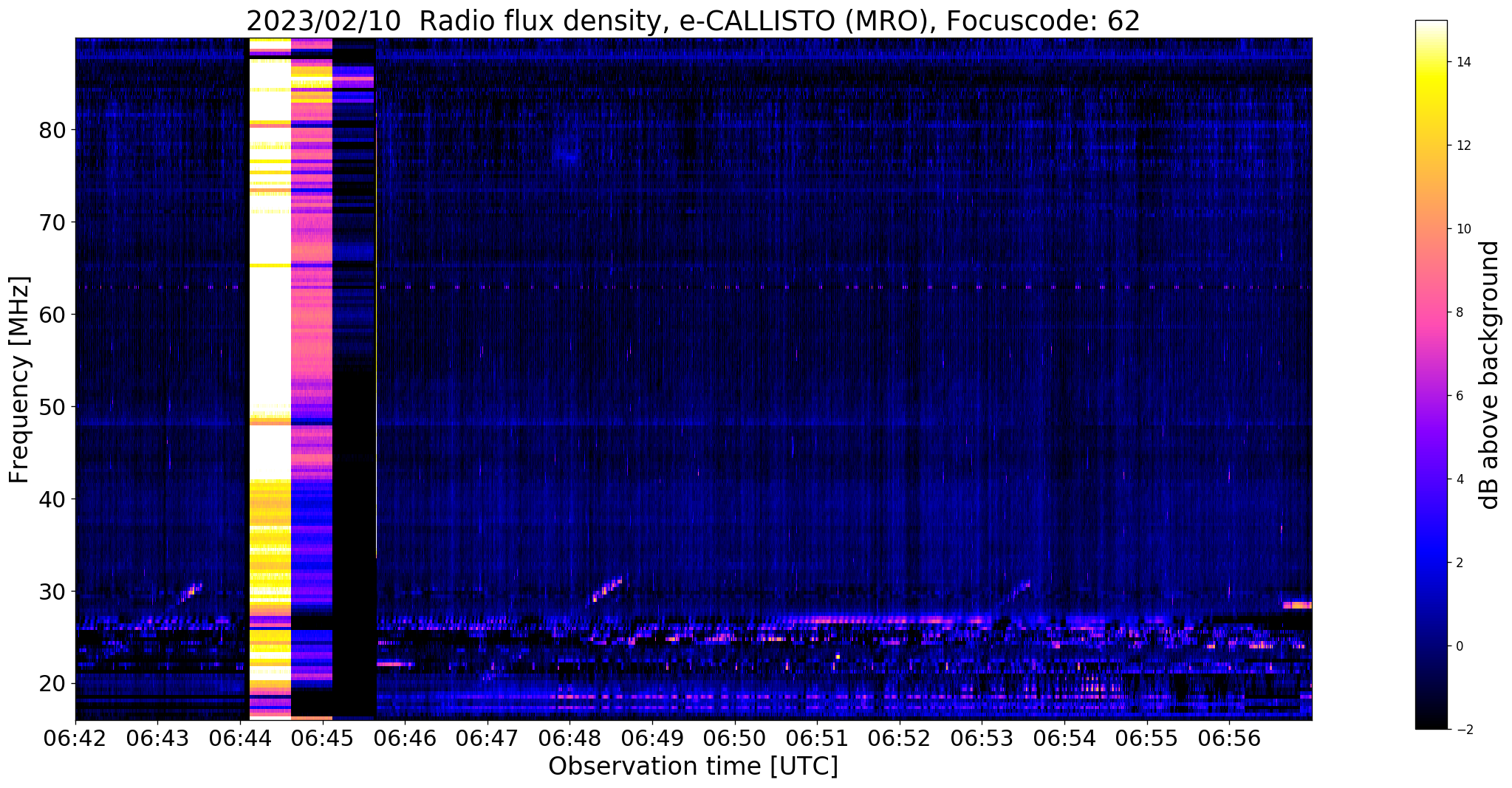Click the pink region of the colorbar near 8
The height and width of the screenshot is (788, 1512).
(1431, 312)
